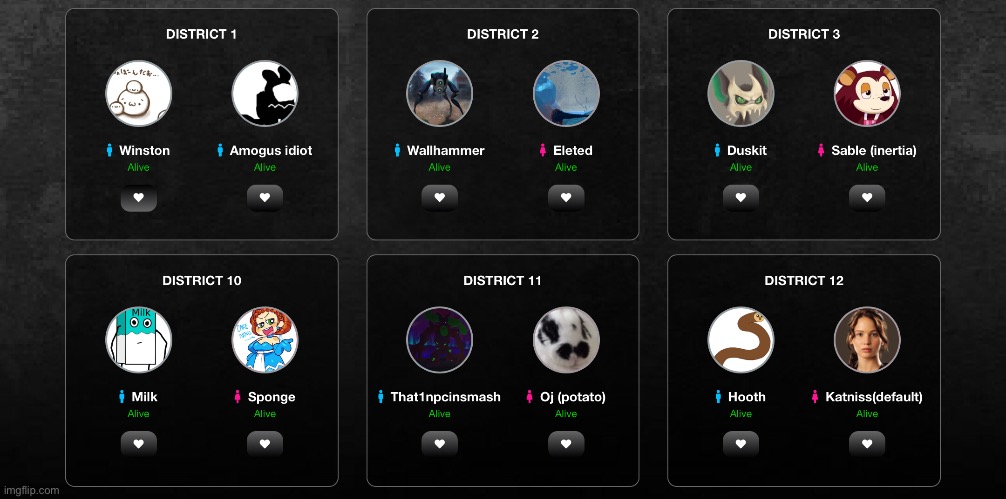1006x499 pixels.
Task: Toggle the heart for Sable (inertia)
Action: [867, 198]
